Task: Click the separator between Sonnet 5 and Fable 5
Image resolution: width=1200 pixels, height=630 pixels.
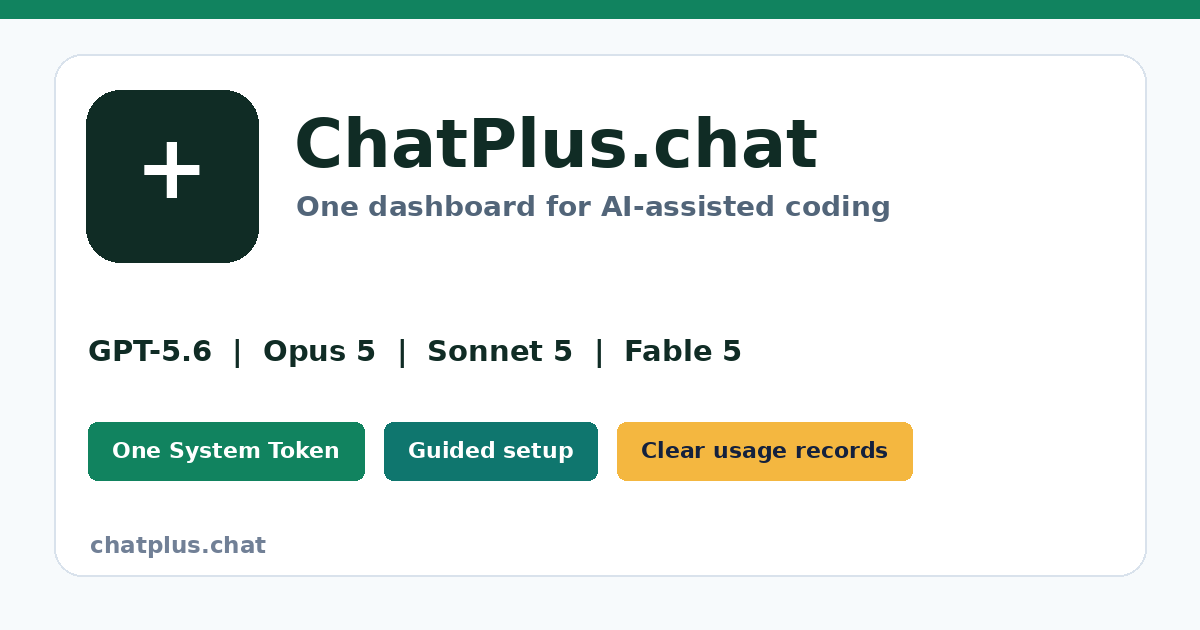Action: pos(599,352)
